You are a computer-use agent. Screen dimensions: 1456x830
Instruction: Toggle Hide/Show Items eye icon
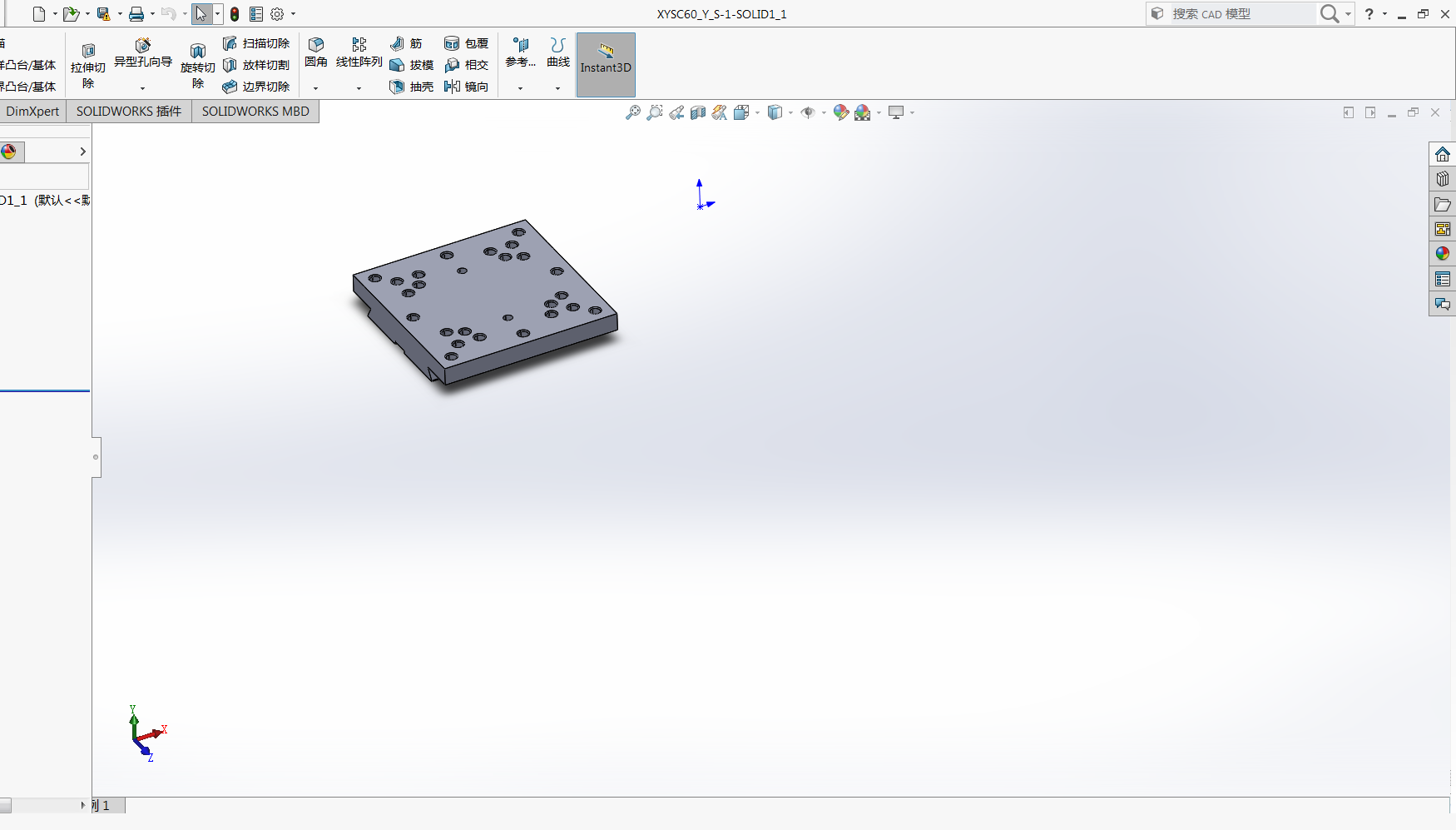pos(808,112)
